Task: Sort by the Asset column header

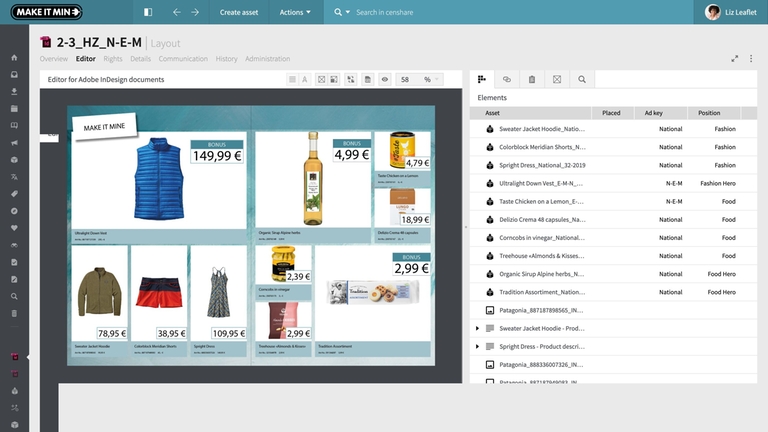Action: (531, 113)
